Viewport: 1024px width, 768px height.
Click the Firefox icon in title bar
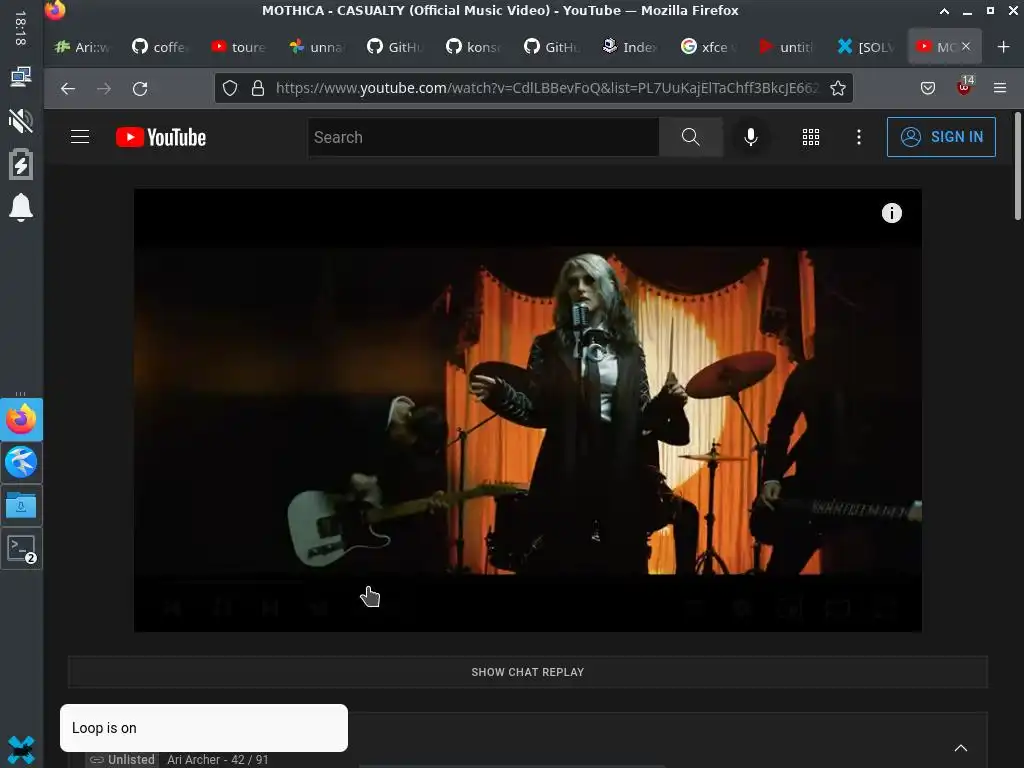56,10
